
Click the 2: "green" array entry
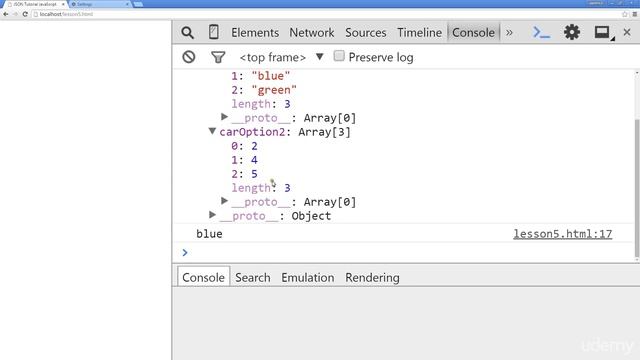pyautogui.click(x=264, y=90)
